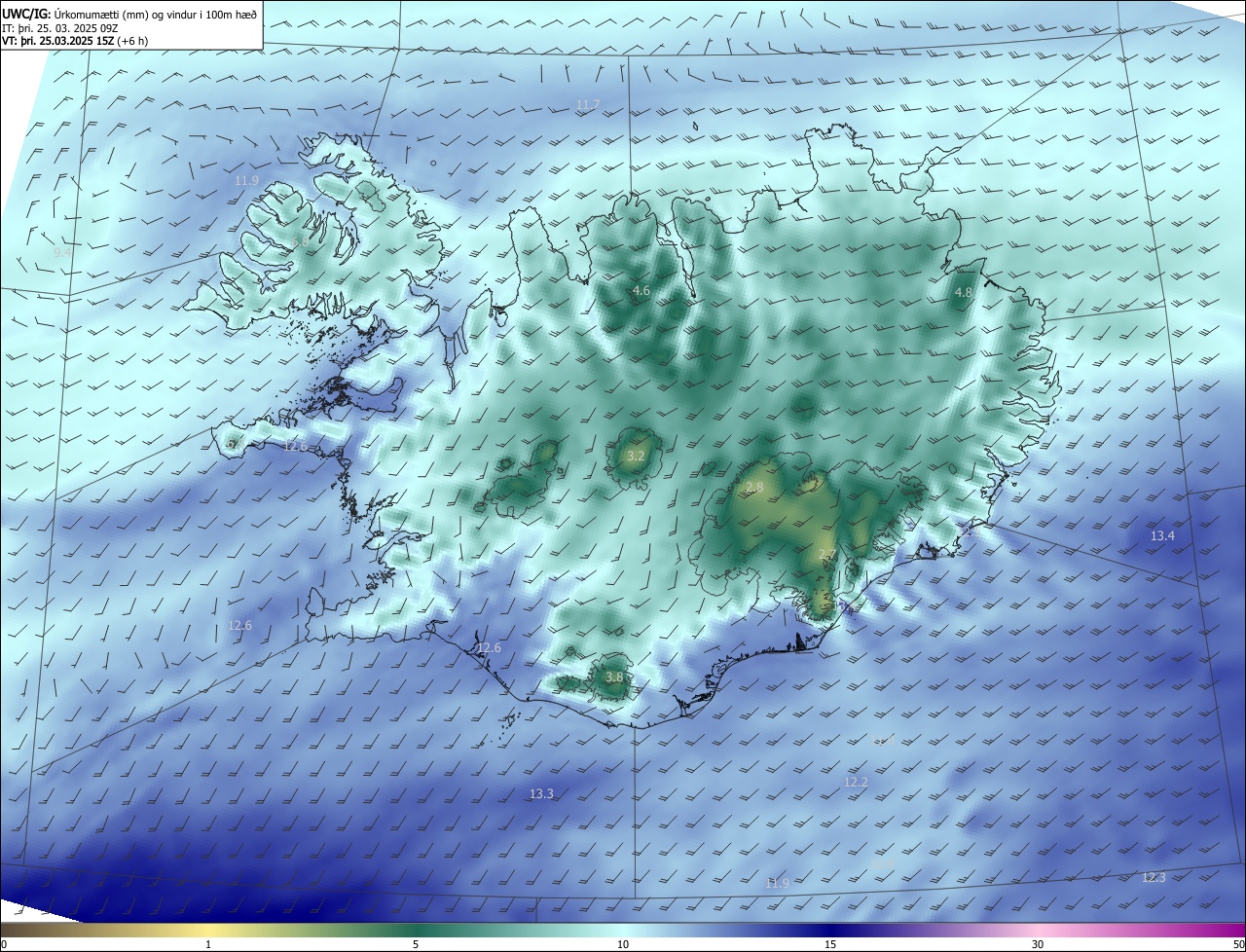Click the 12.3 value in the bottom corner

pyautogui.click(x=1153, y=877)
